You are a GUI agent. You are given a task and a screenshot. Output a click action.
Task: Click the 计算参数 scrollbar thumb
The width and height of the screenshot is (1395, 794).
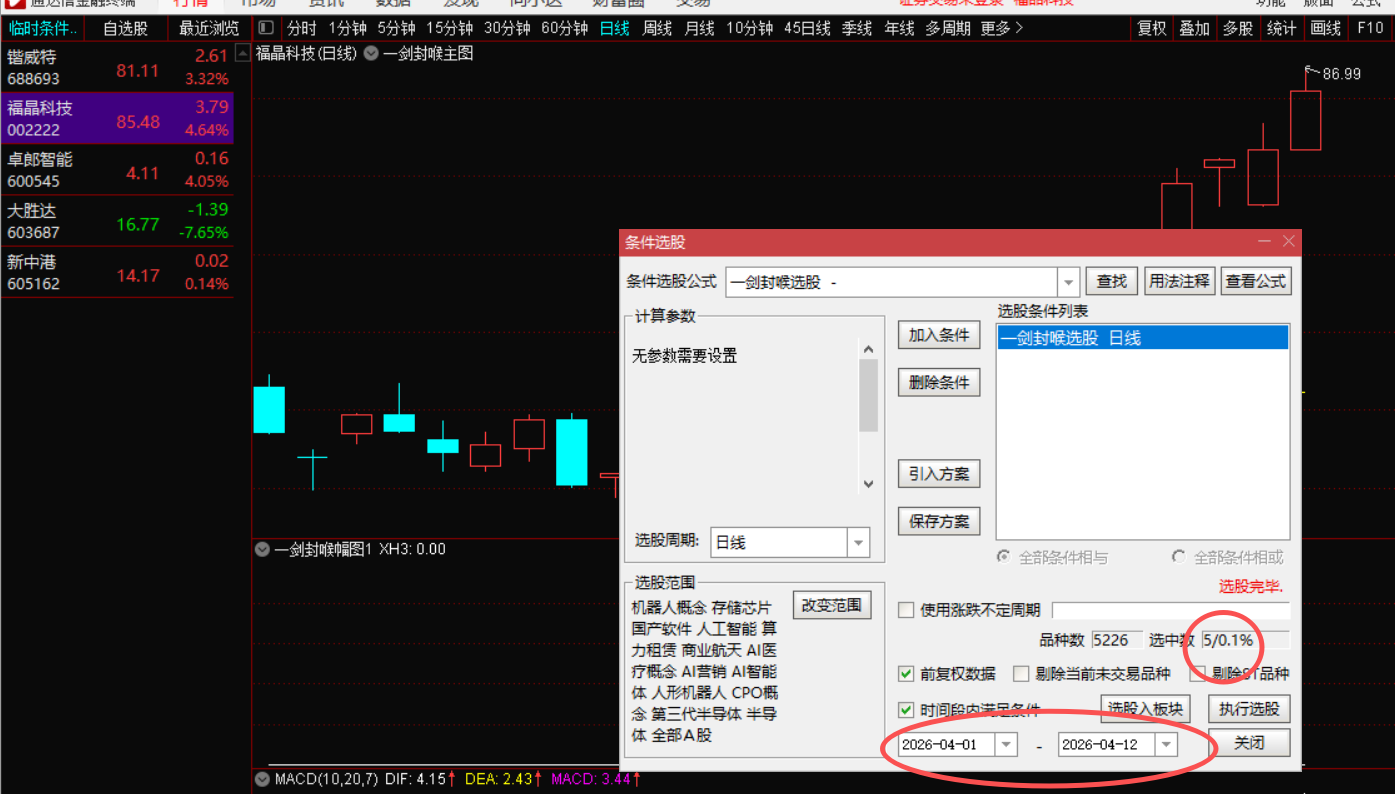point(868,395)
